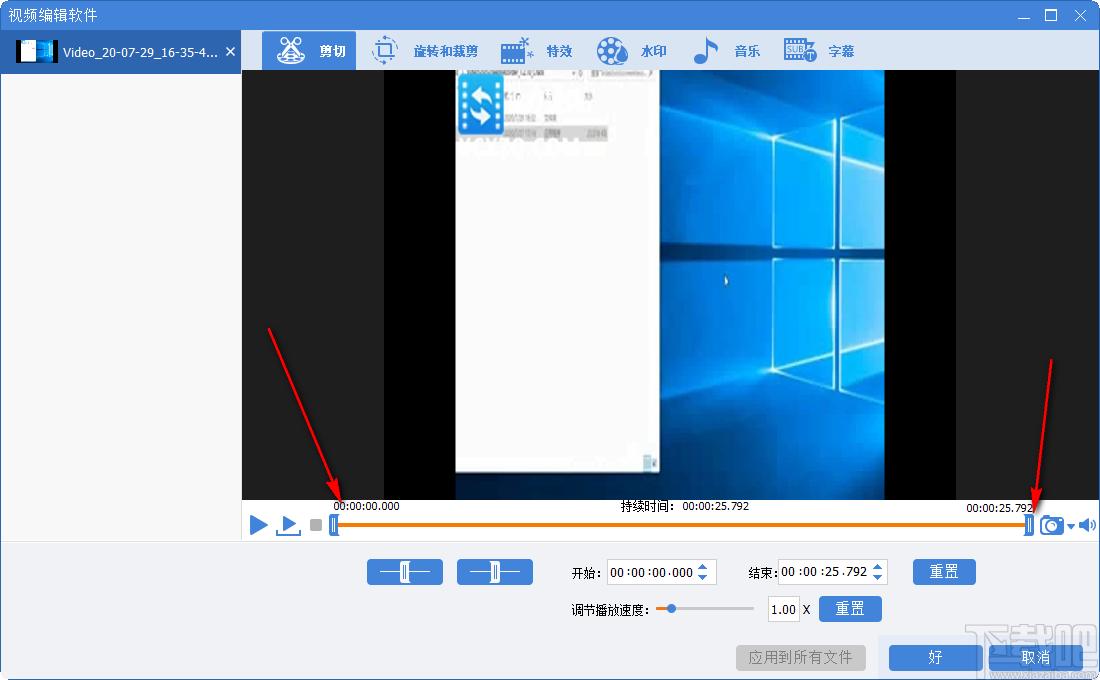This screenshot has width=1100, height=680.
Task: Stop video playback
Action: 316,525
